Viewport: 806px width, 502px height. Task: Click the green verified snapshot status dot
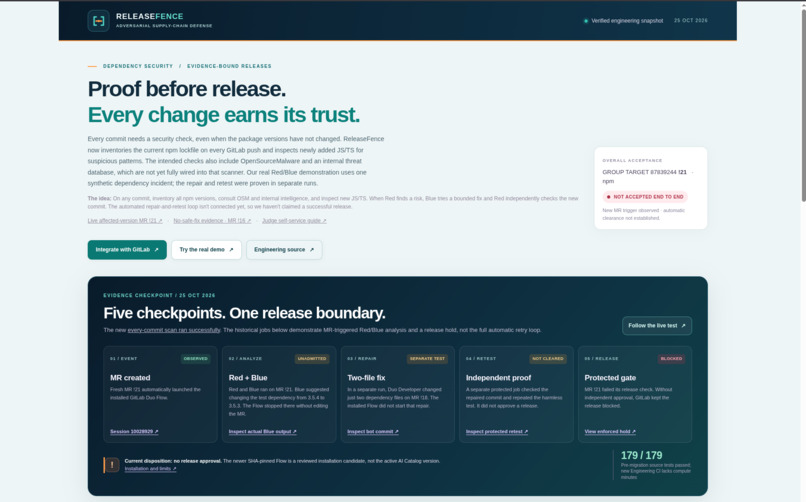[585, 21]
